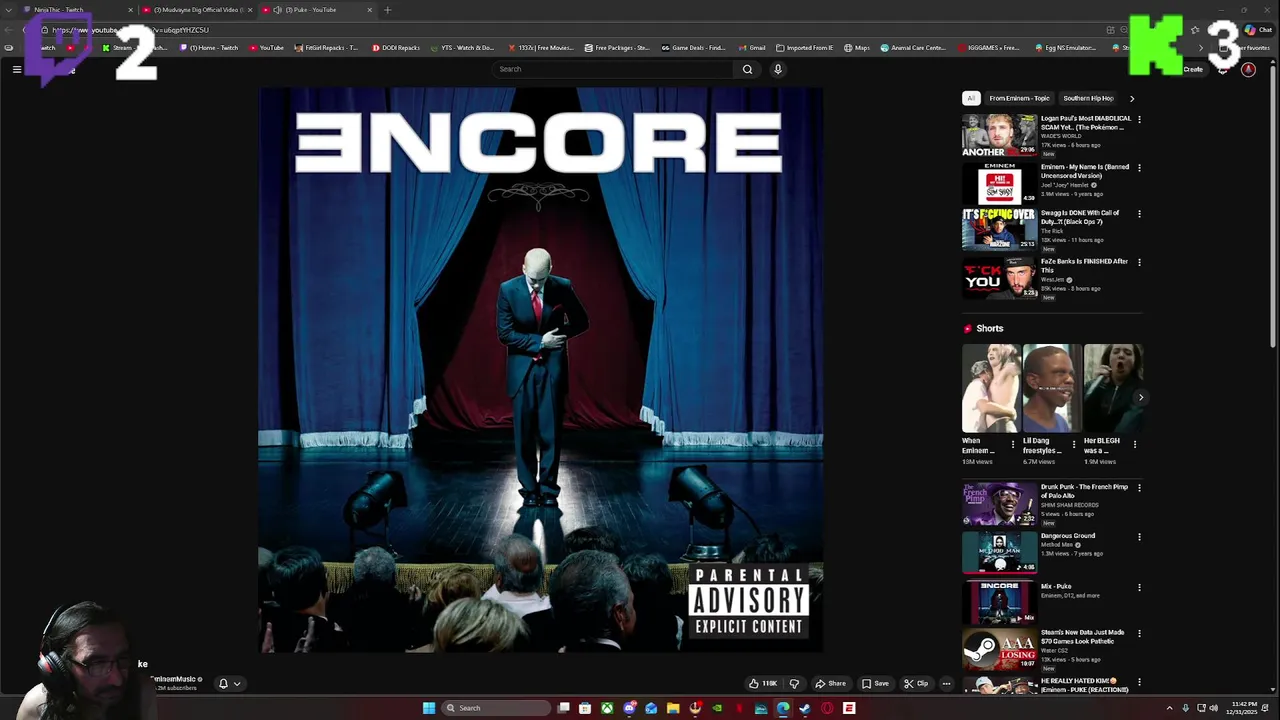Open options menu for FaZe Banks video

pos(1139,263)
